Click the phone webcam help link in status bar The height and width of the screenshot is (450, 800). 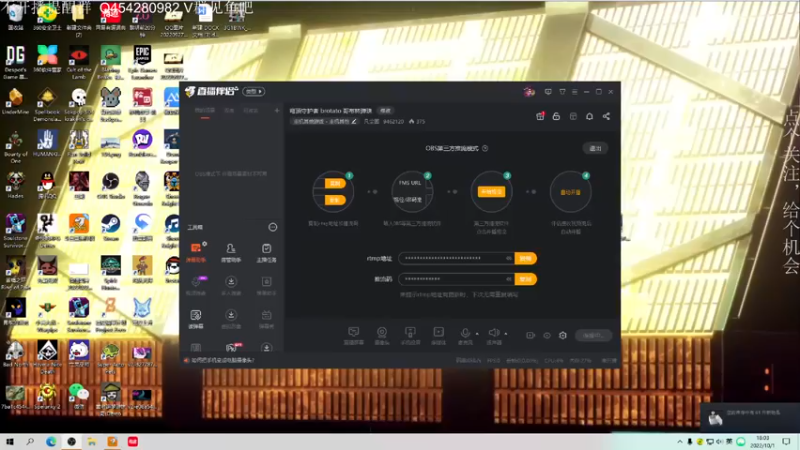(x=222, y=360)
